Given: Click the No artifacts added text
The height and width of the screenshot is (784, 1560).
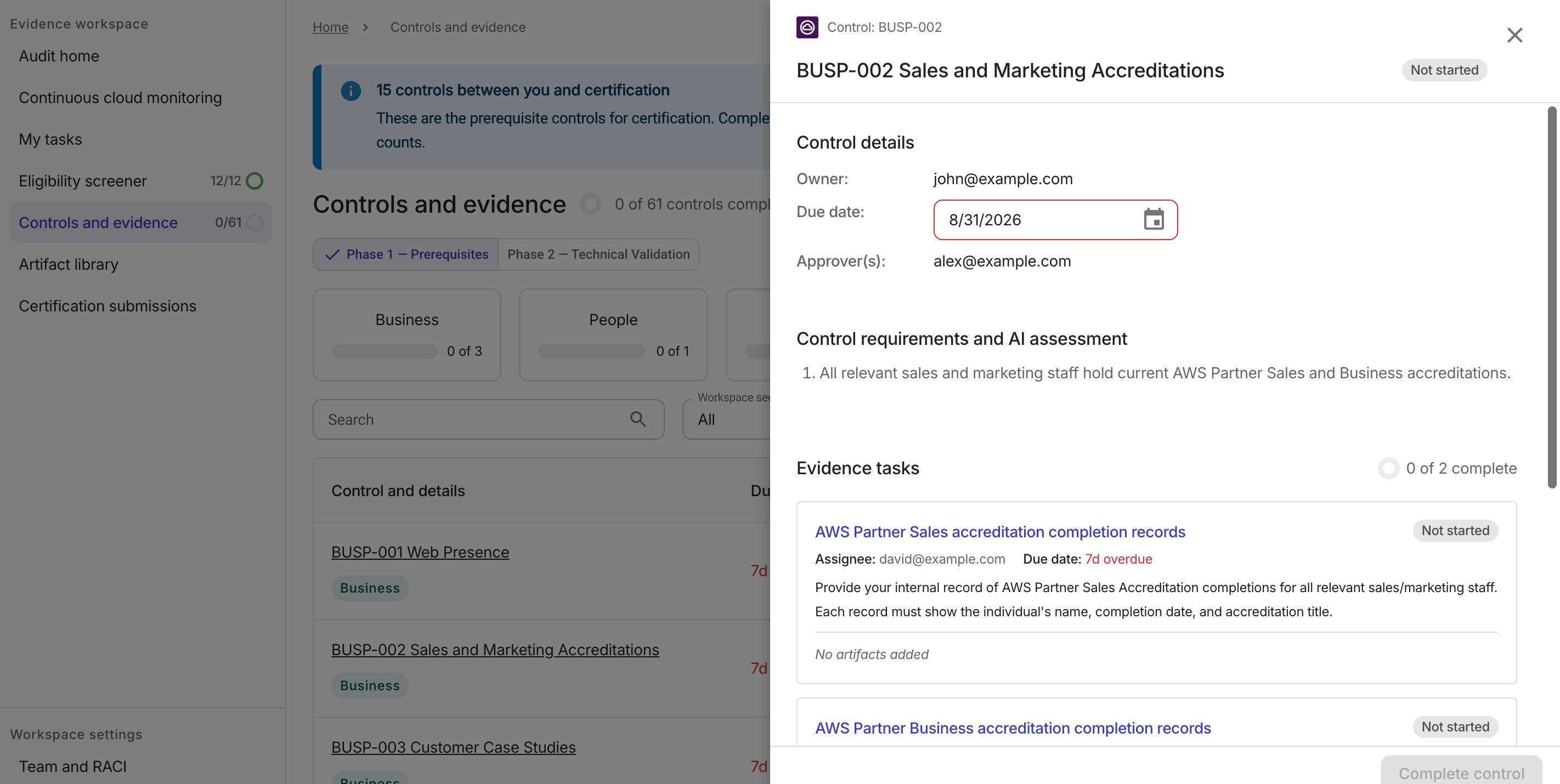Looking at the screenshot, I should [x=872, y=654].
